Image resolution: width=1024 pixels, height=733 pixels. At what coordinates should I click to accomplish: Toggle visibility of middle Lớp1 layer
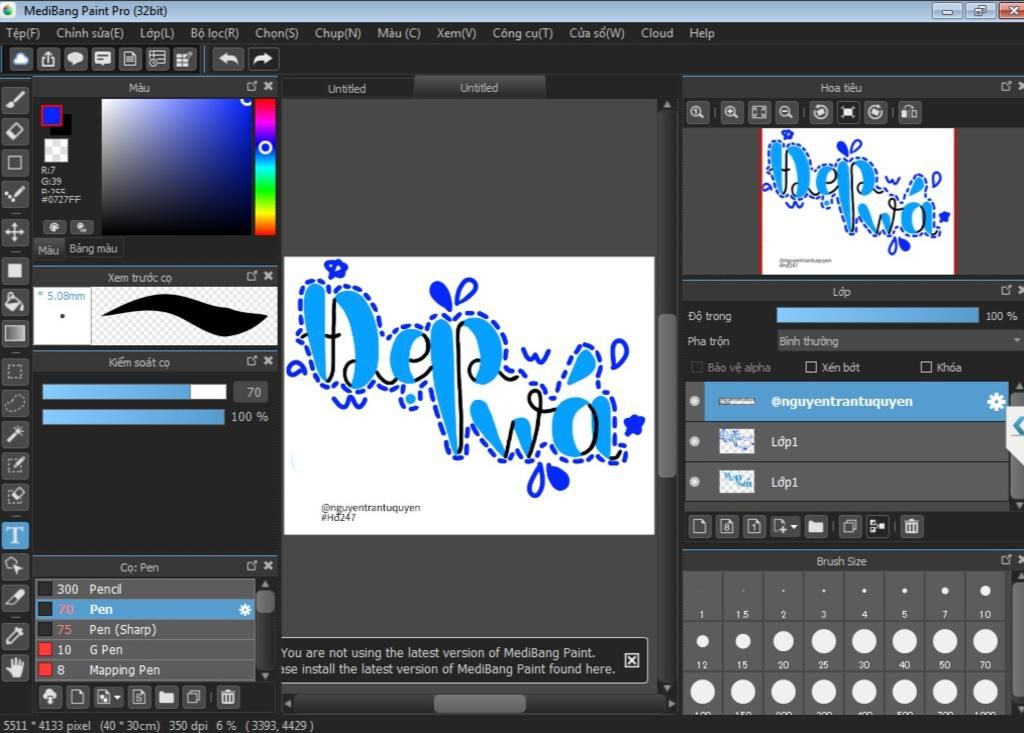coord(695,442)
